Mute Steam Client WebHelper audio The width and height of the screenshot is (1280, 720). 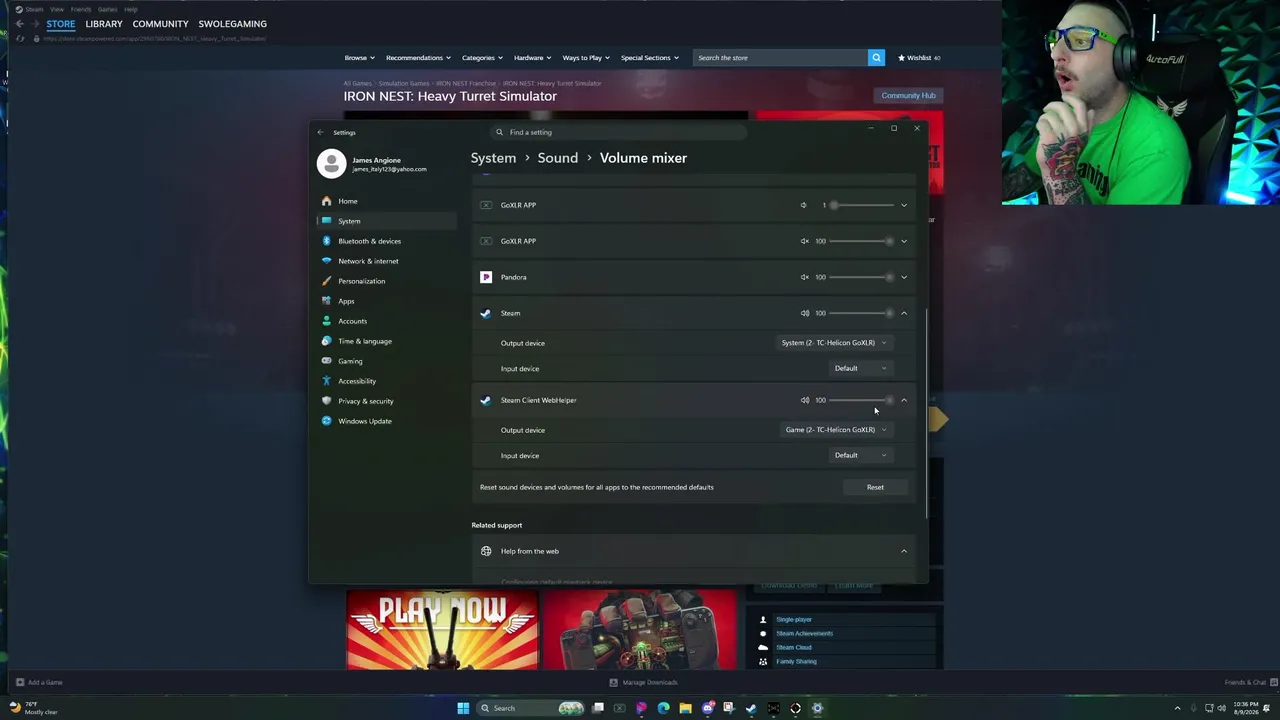pyautogui.click(x=804, y=400)
